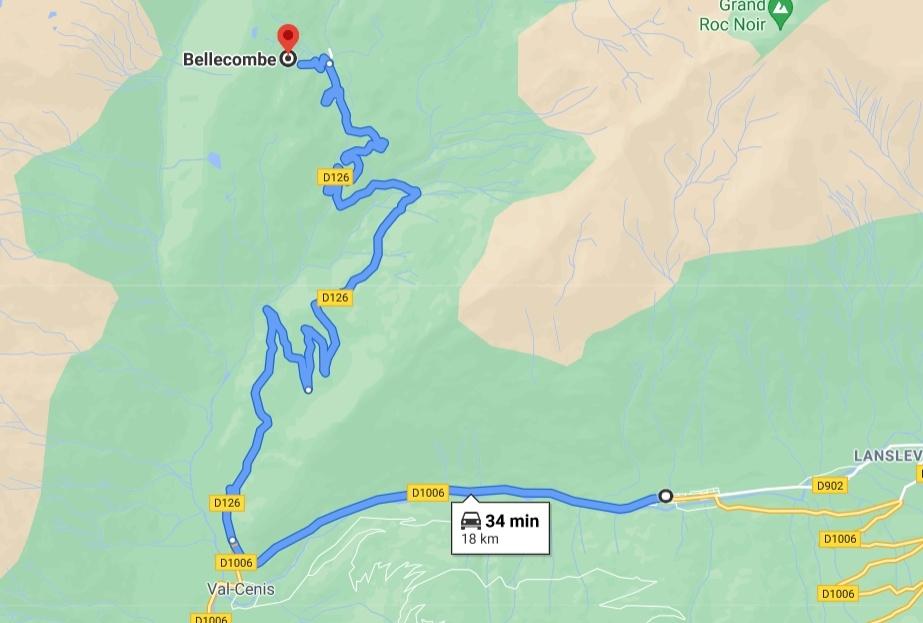
Task: Click the 18 km distance text
Action: (480, 539)
